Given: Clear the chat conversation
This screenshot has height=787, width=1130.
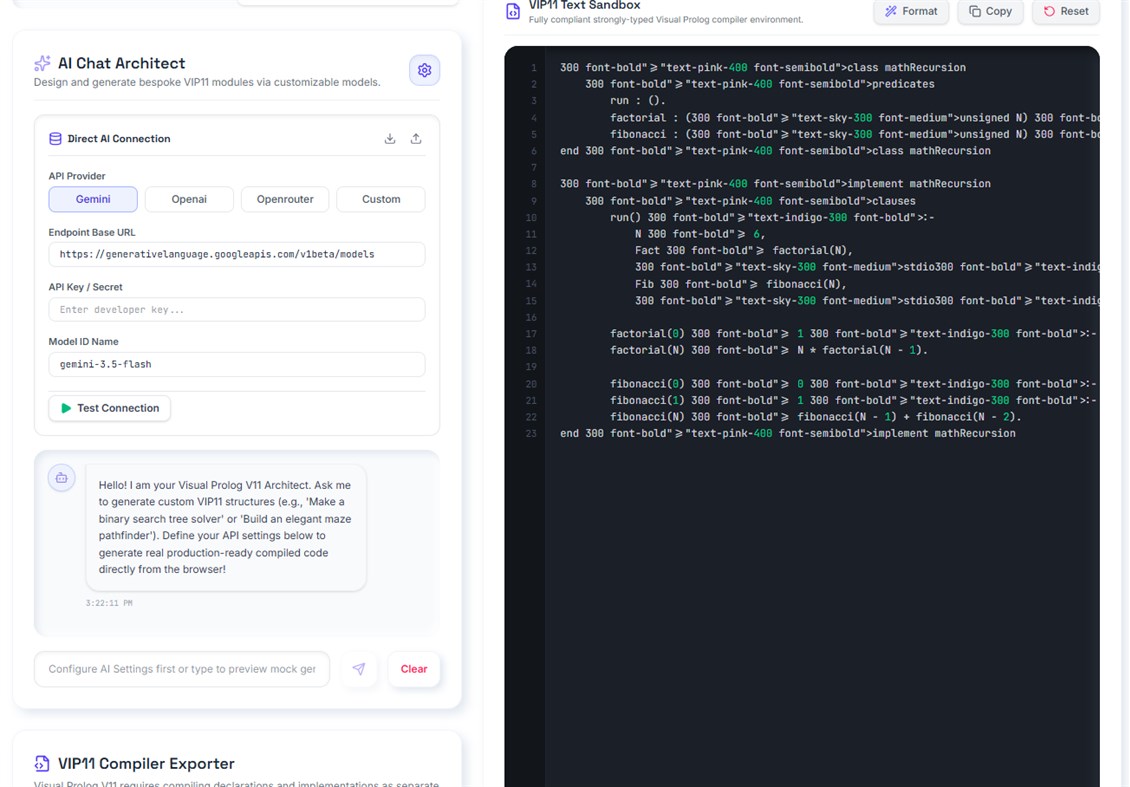Looking at the screenshot, I should click(x=414, y=669).
